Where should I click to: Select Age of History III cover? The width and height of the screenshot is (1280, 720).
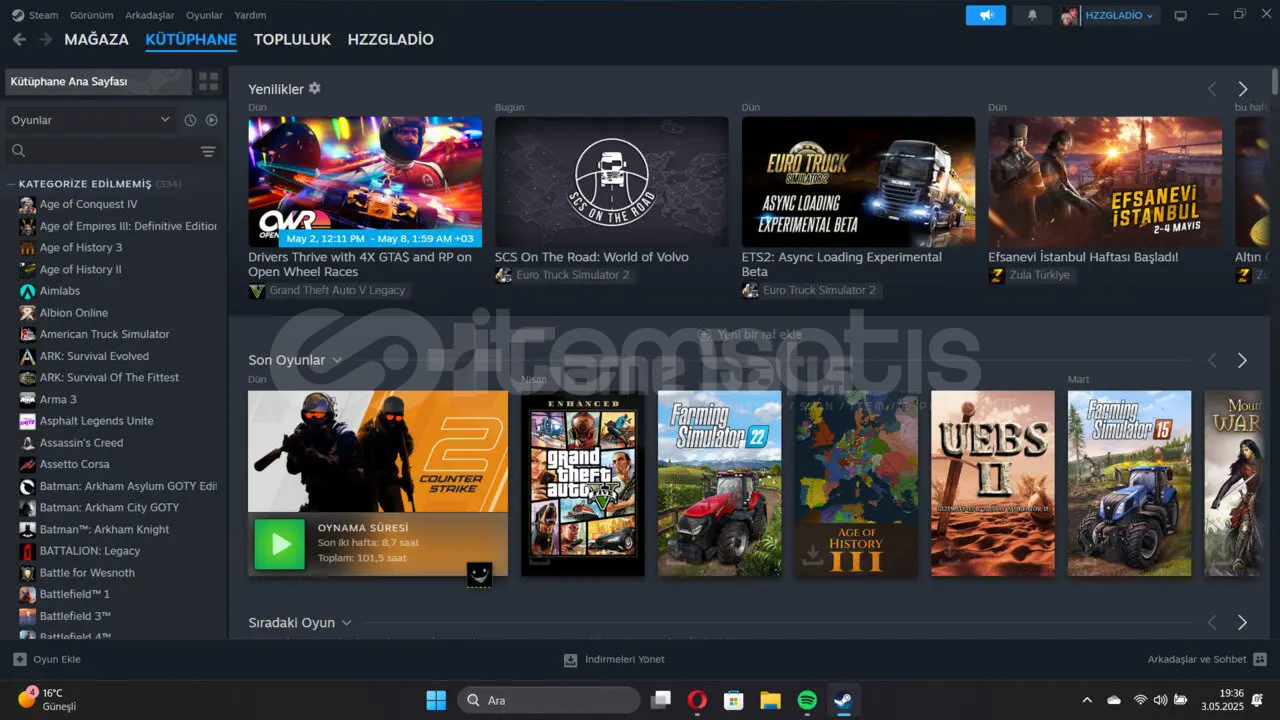point(856,483)
